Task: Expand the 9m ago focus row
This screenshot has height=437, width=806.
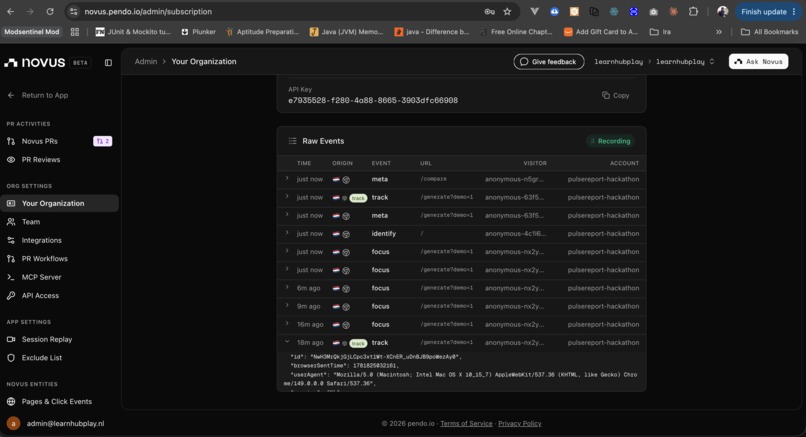Action: pyautogui.click(x=287, y=305)
